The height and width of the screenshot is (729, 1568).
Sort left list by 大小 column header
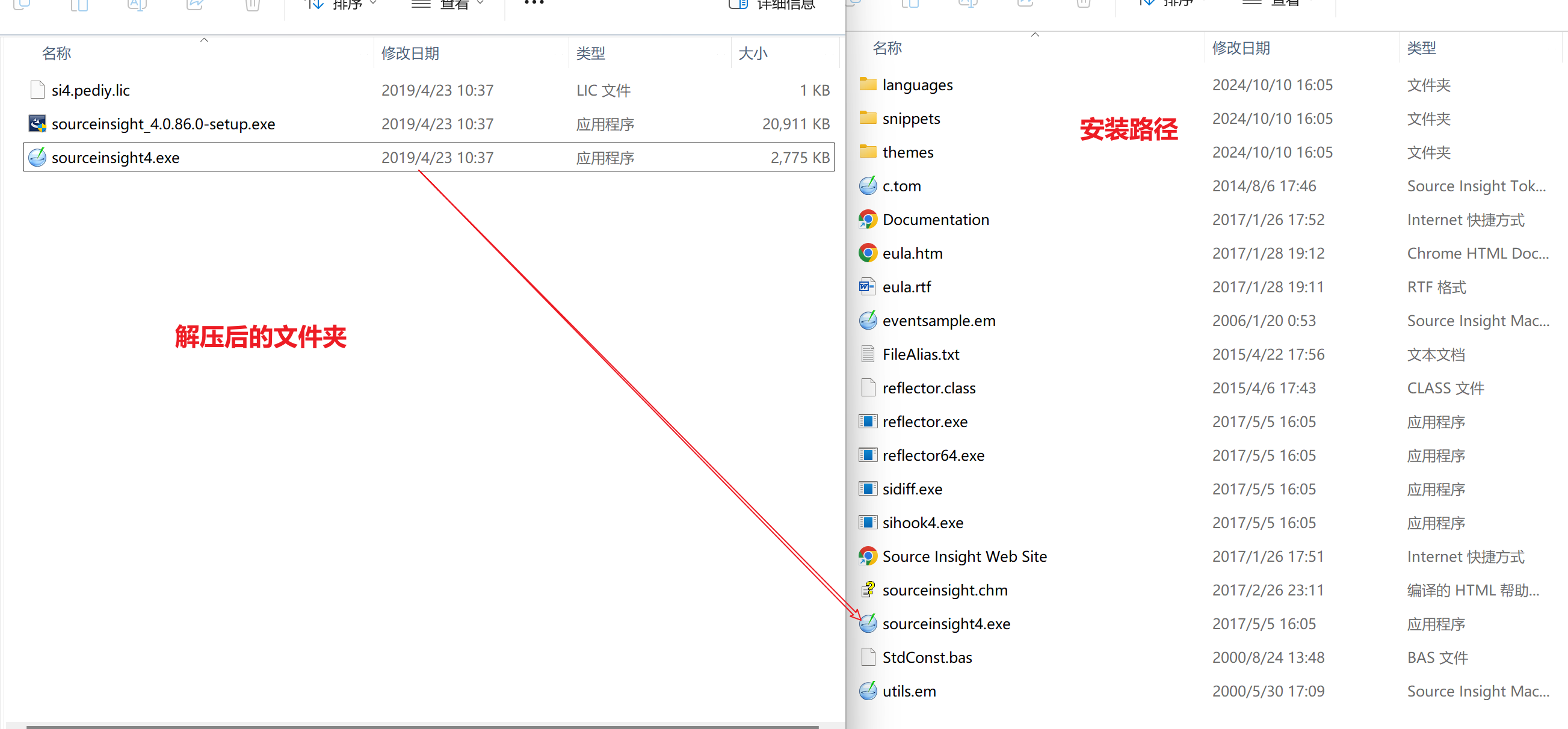click(x=752, y=54)
